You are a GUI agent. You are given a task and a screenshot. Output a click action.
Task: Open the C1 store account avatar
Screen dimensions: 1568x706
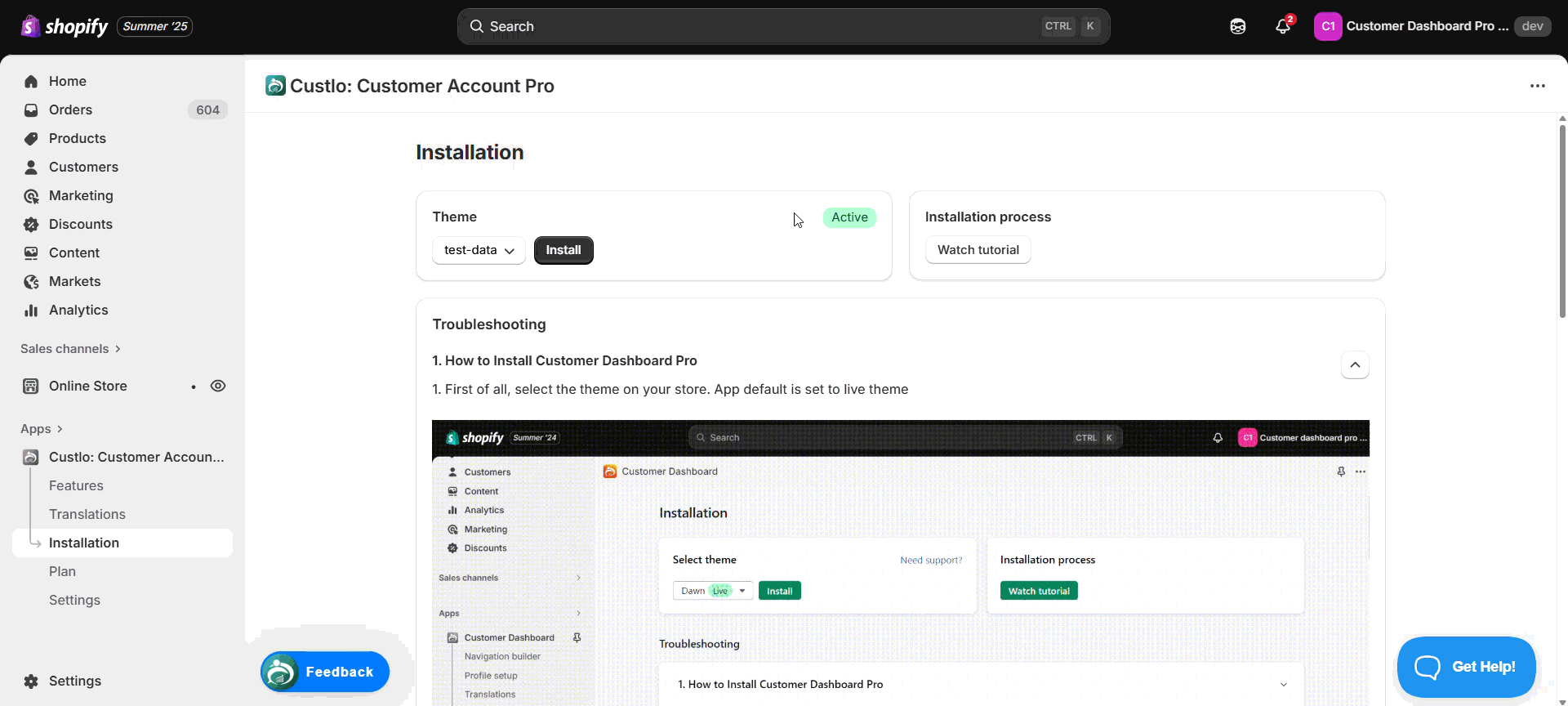(1328, 26)
